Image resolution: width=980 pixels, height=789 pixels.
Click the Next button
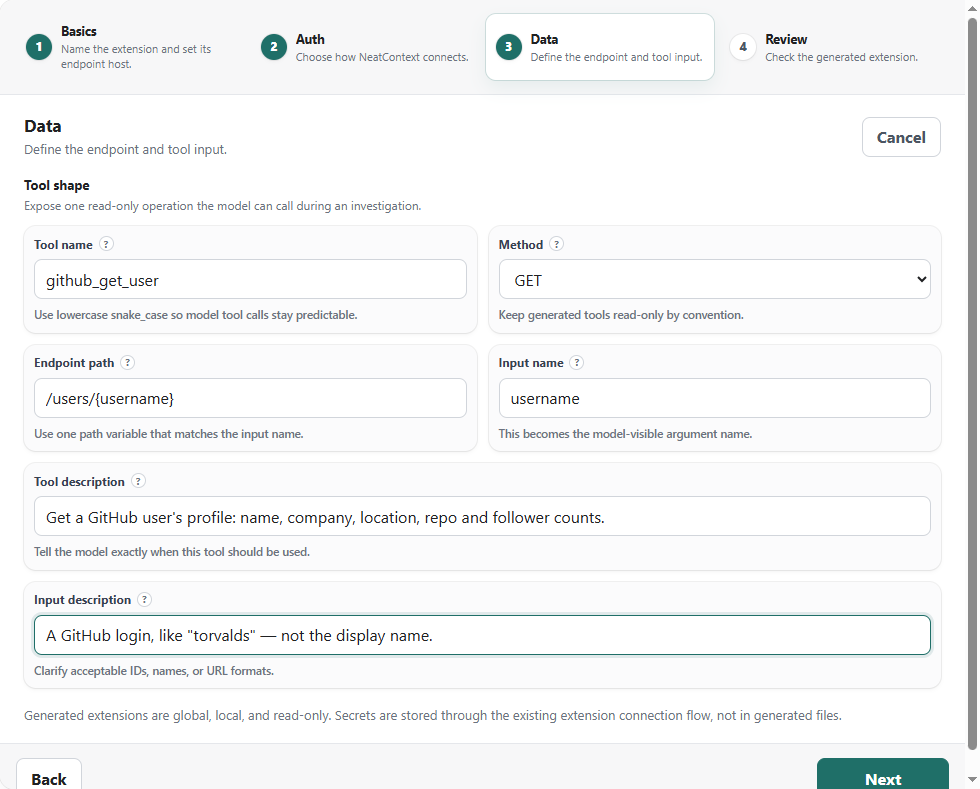tap(882, 775)
